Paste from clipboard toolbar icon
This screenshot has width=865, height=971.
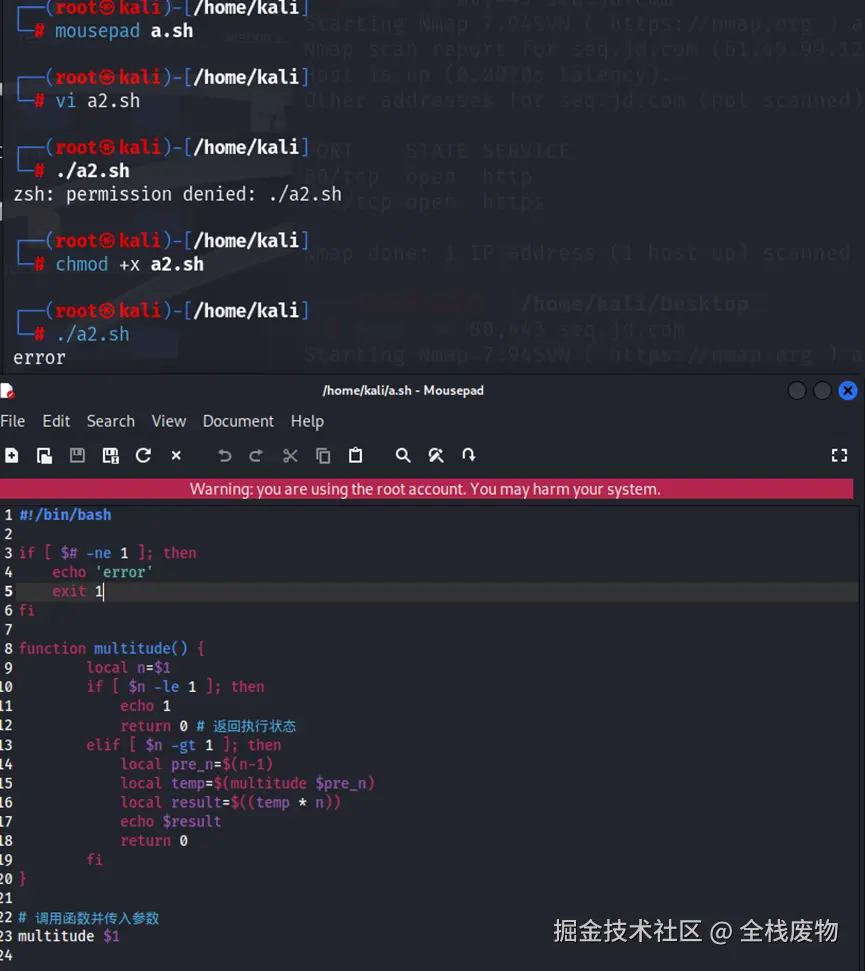(x=355, y=456)
